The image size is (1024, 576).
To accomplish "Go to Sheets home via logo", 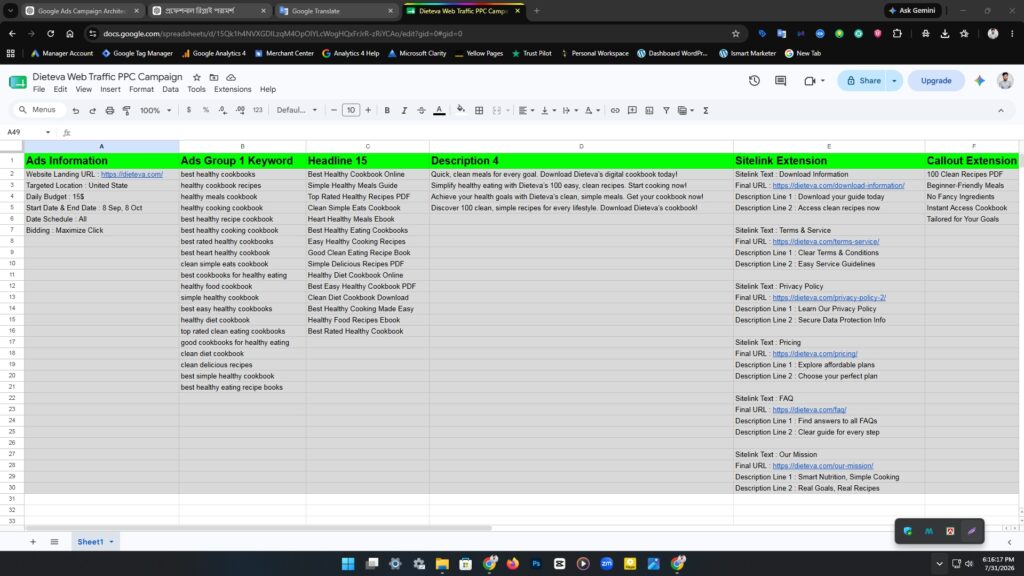I will (18, 82).
